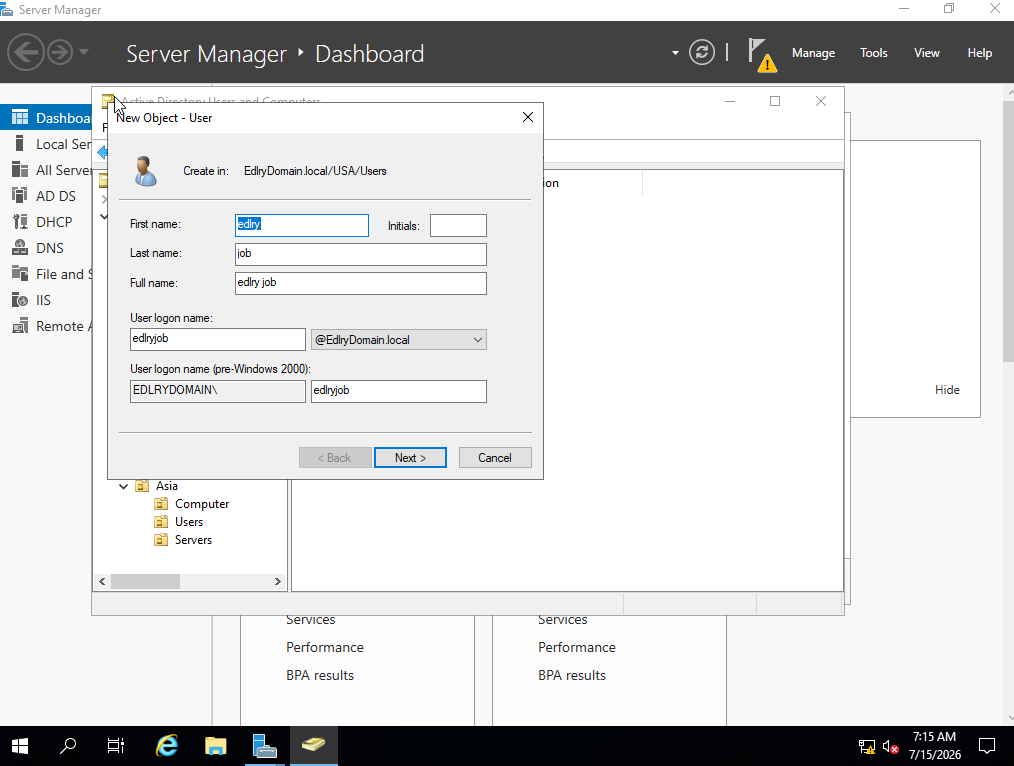
Task: Select Users OU under Asia
Action: coord(179,522)
